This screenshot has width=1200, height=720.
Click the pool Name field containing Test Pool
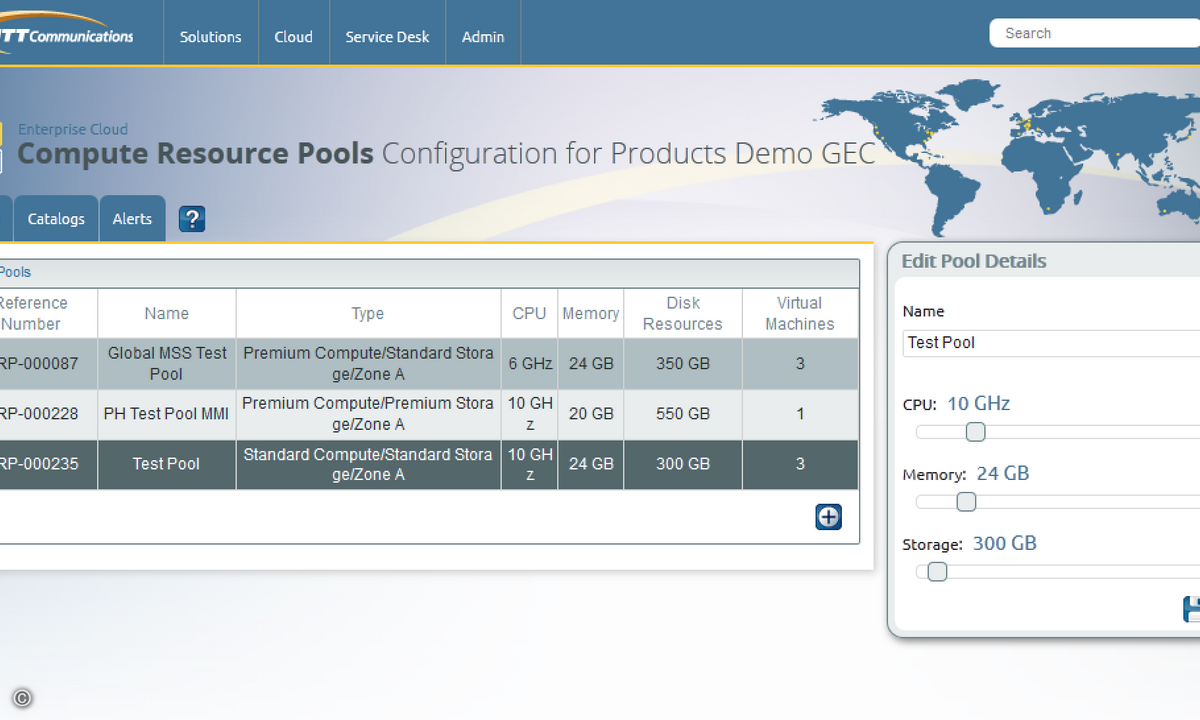1051,343
